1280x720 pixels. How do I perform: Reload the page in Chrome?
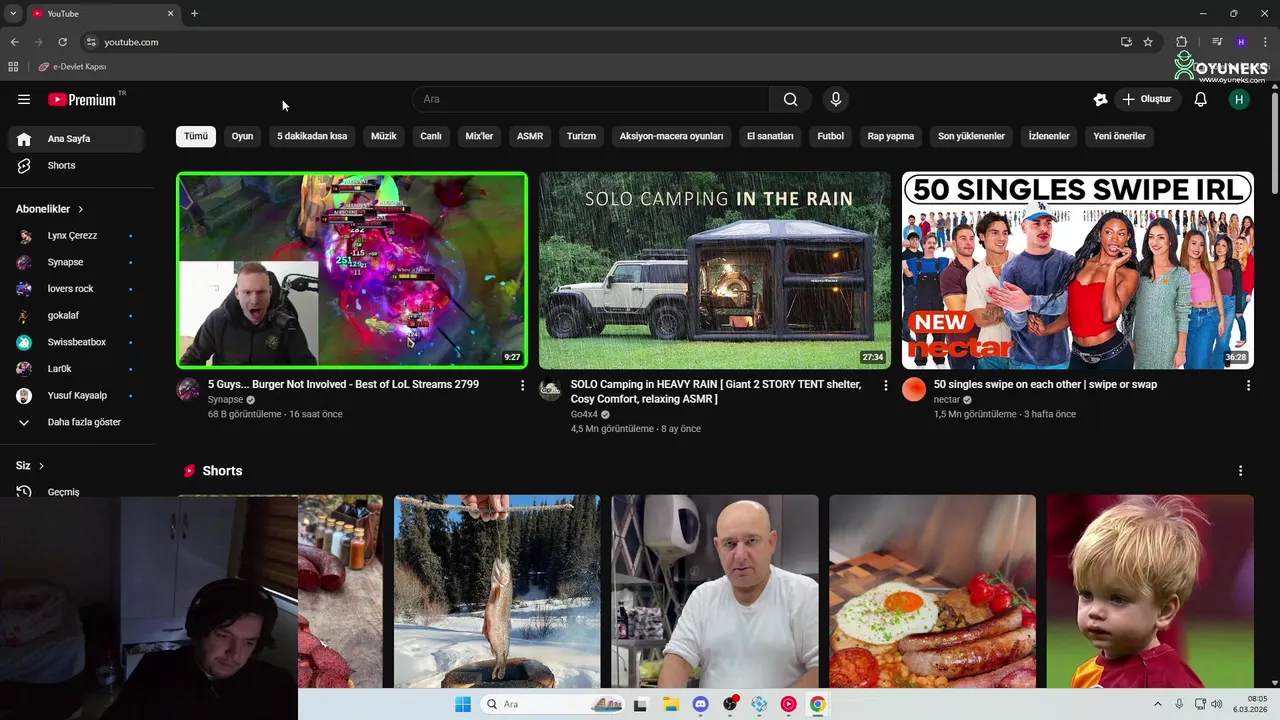pos(62,42)
